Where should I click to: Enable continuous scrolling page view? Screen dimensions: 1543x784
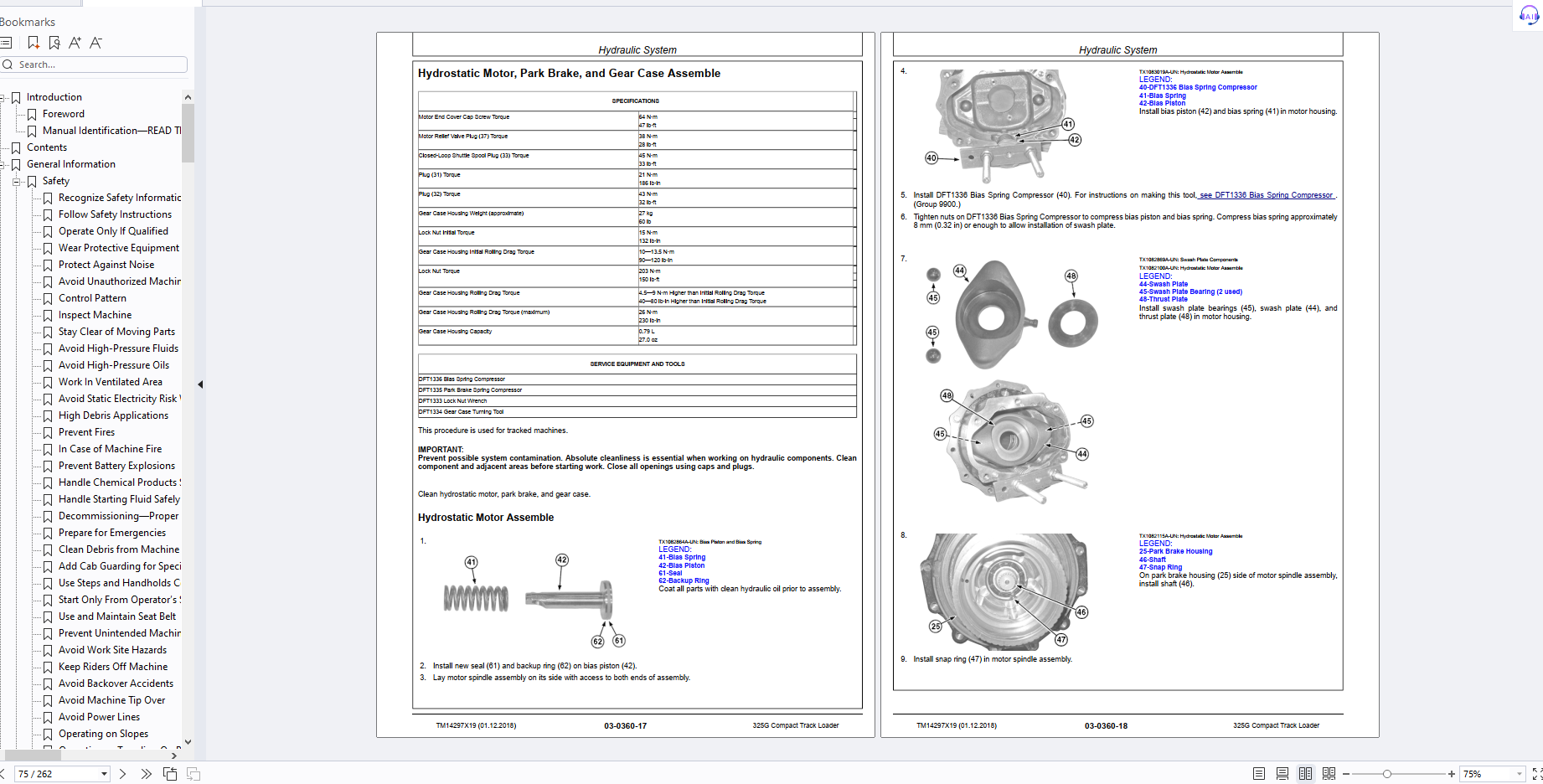pyautogui.click(x=1282, y=774)
